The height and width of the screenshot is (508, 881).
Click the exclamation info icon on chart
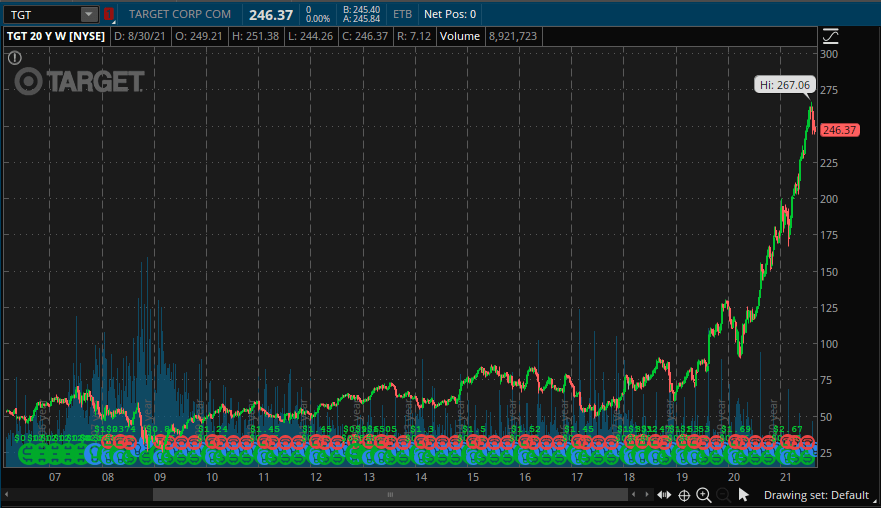15,57
